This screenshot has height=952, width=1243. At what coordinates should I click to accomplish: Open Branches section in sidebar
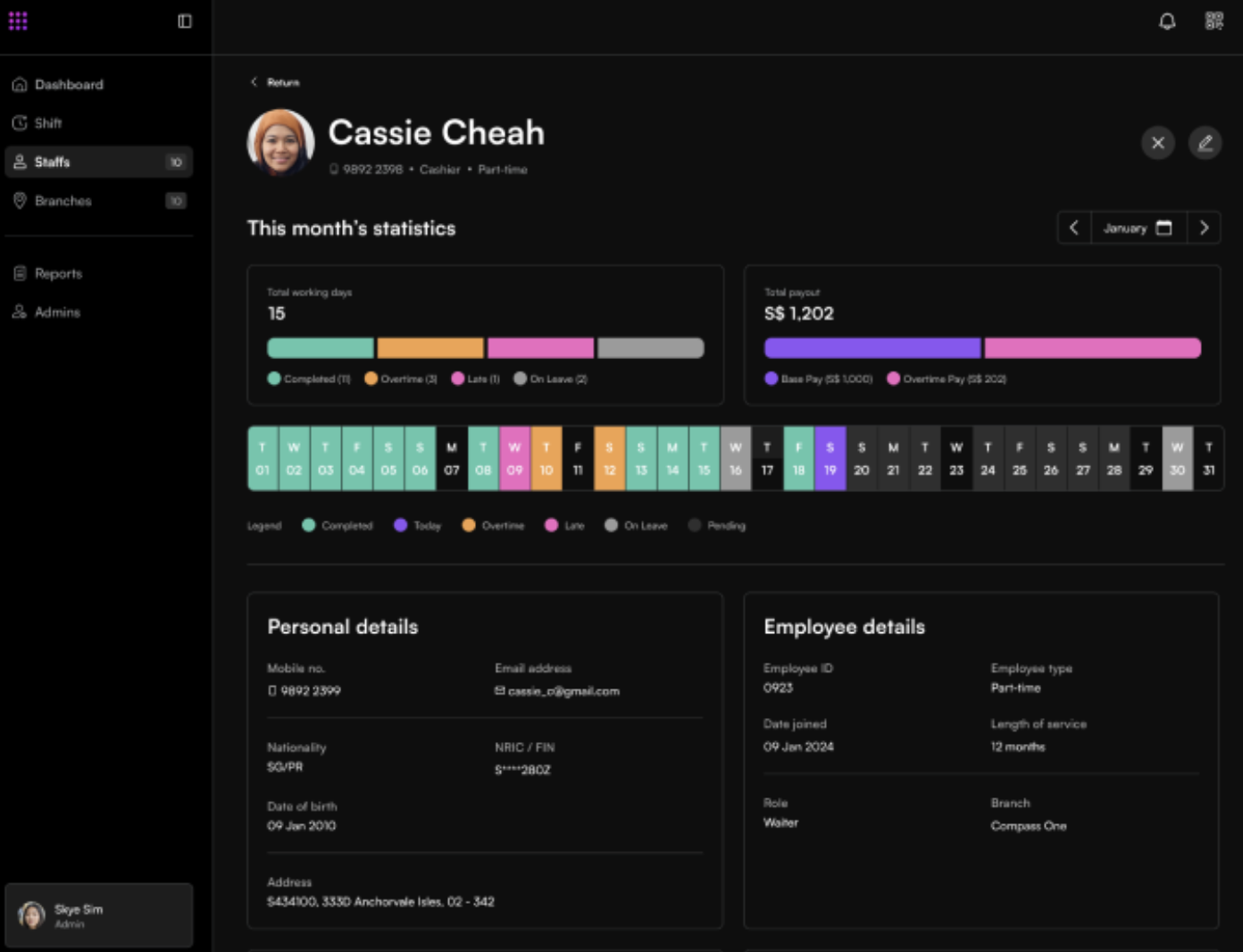(63, 201)
